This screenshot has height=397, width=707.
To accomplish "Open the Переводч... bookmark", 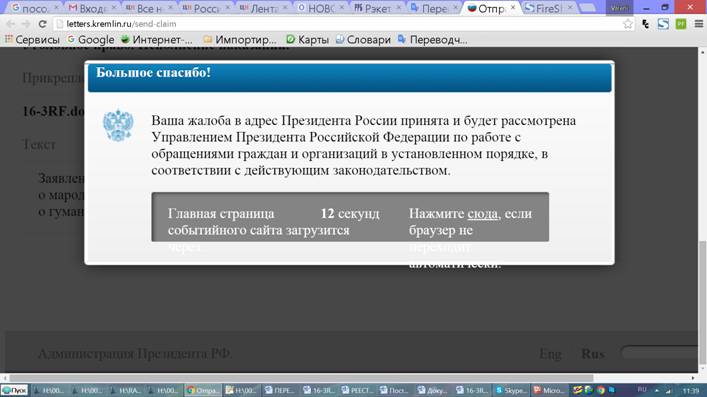I will 432,40.
